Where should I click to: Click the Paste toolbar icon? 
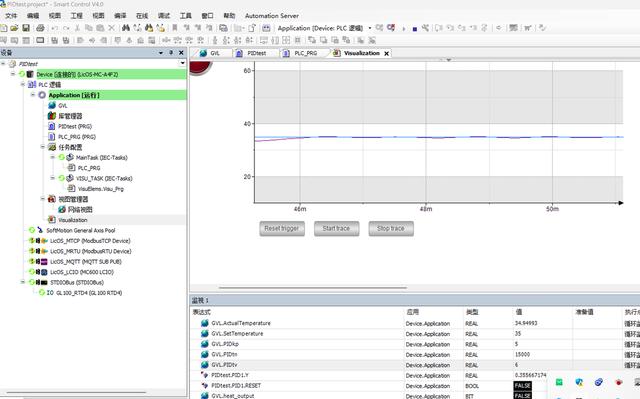(x=100, y=28)
